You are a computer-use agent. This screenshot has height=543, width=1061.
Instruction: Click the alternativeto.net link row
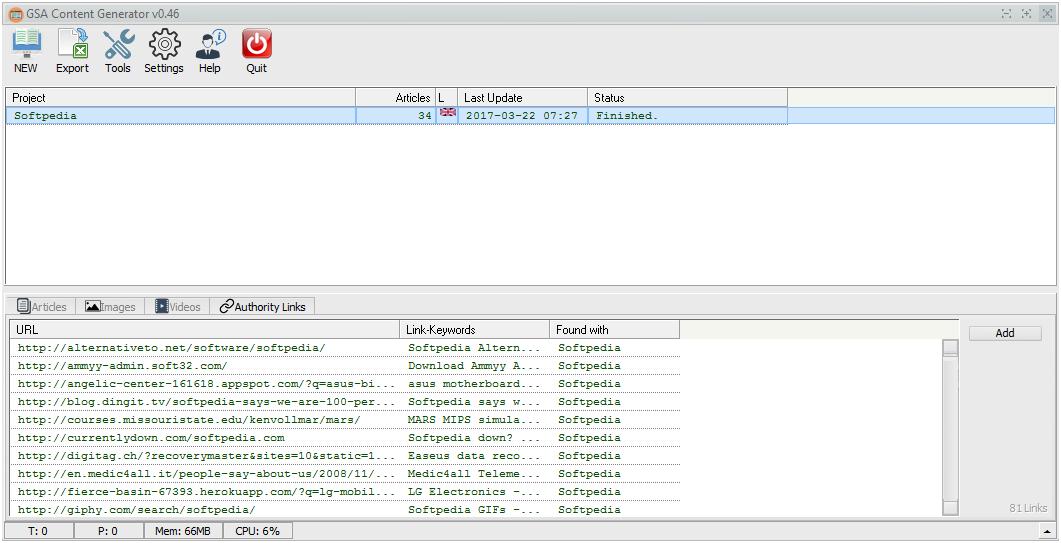tap(172, 348)
